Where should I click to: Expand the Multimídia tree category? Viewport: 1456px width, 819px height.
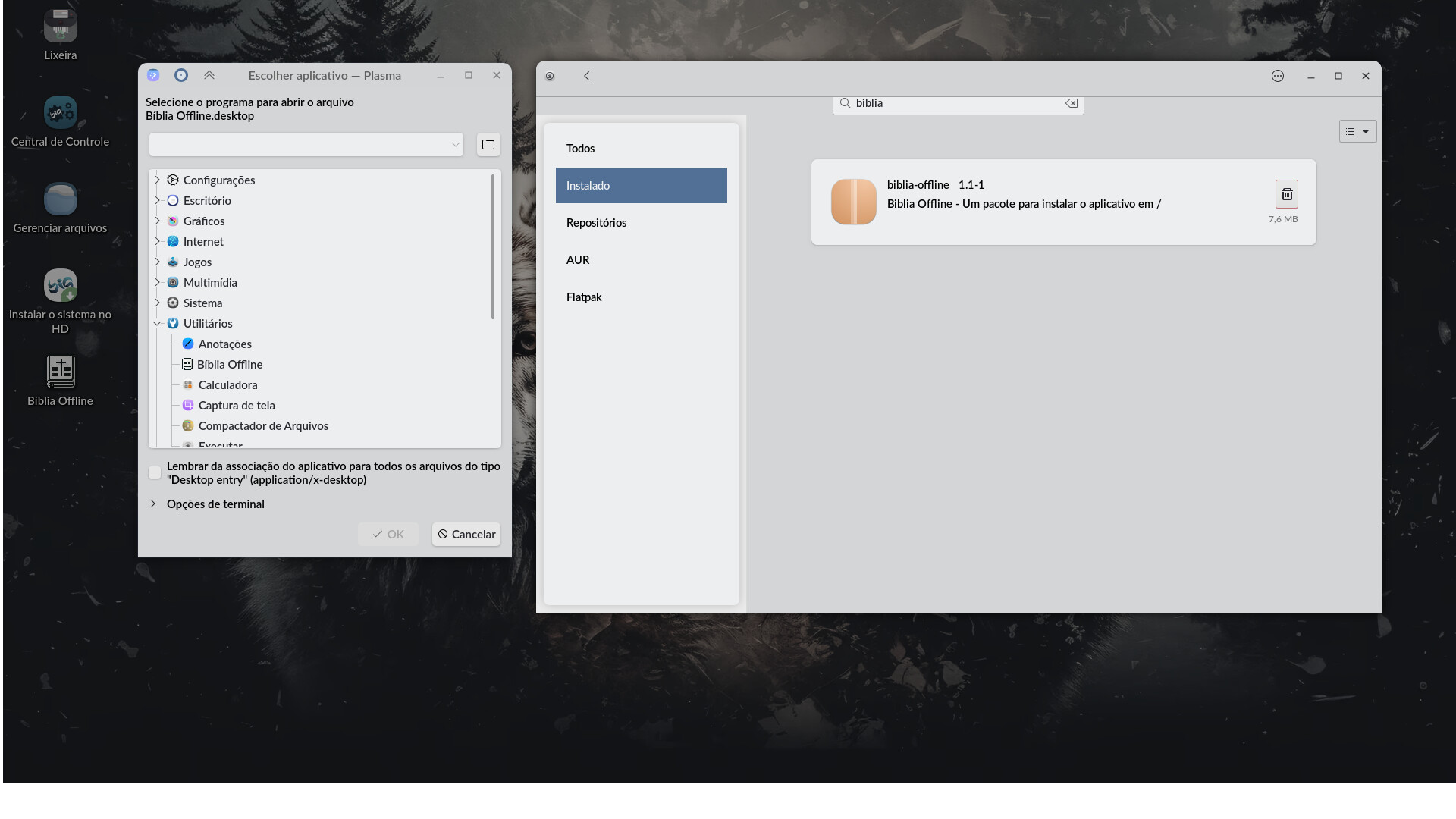[x=158, y=282]
